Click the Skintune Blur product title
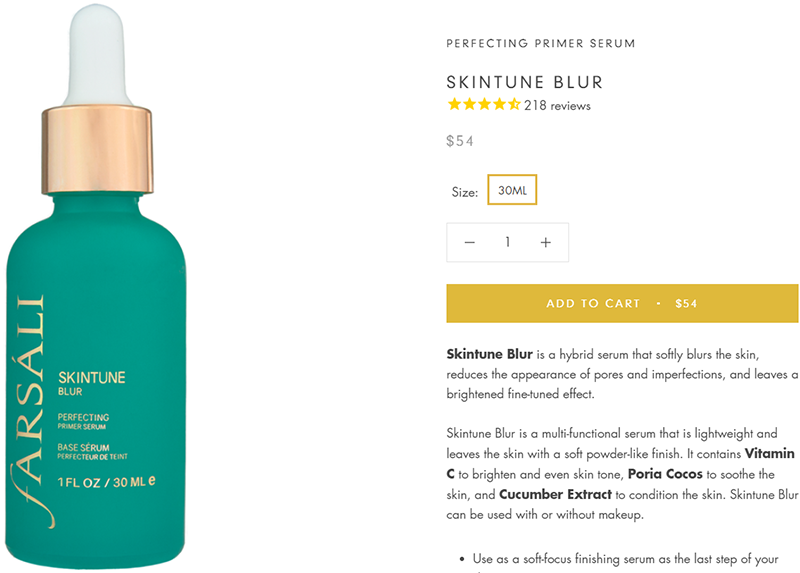This screenshot has width=800, height=573. [x=524, y=82]
